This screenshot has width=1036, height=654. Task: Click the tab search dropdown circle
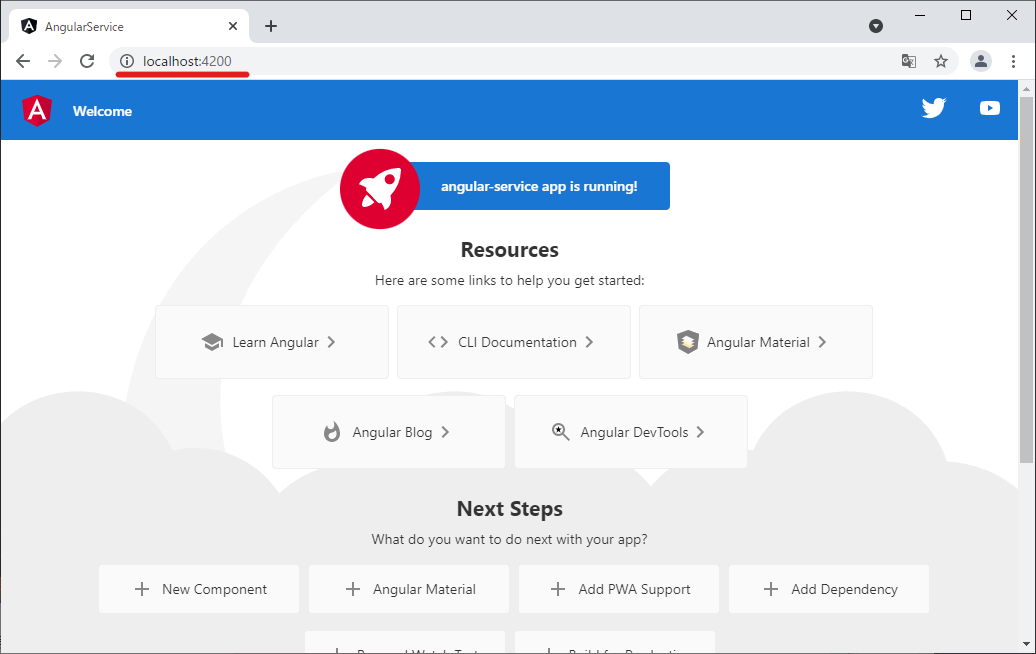(876, 26)
